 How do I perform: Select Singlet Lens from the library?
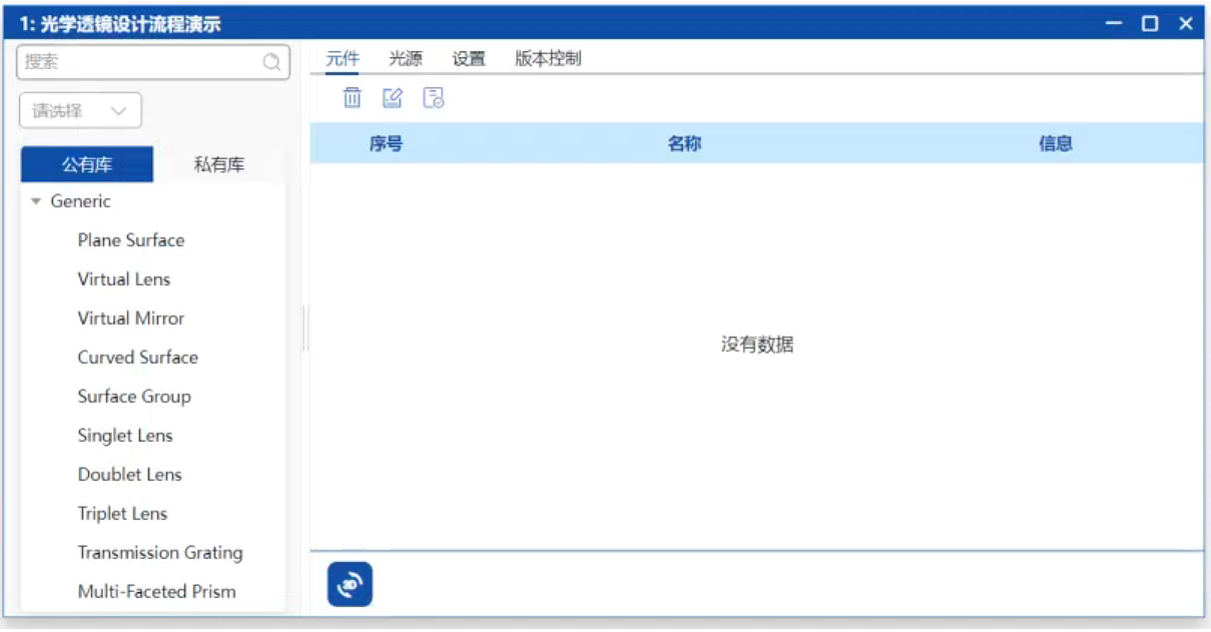(125, 436)
